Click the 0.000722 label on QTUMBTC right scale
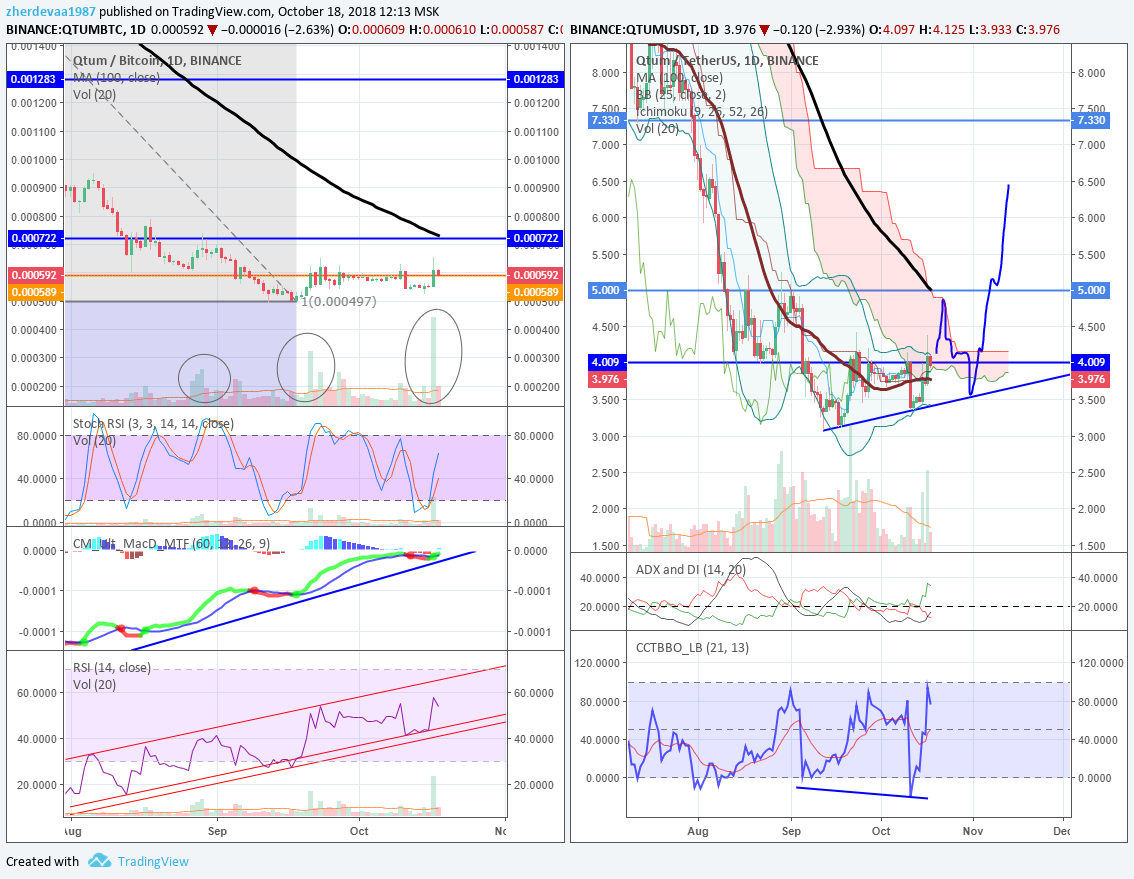This screenshot has width=1134, height=879. click(535, 238)
